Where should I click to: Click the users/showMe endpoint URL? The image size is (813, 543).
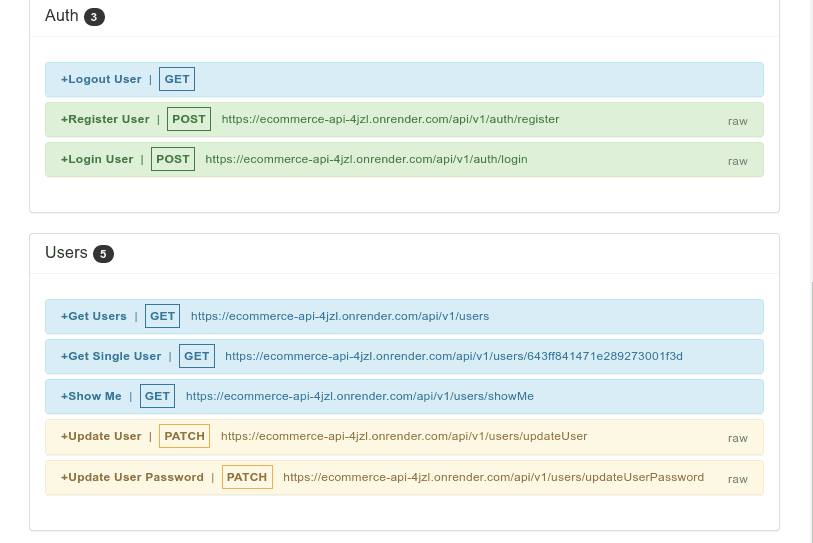359,396
